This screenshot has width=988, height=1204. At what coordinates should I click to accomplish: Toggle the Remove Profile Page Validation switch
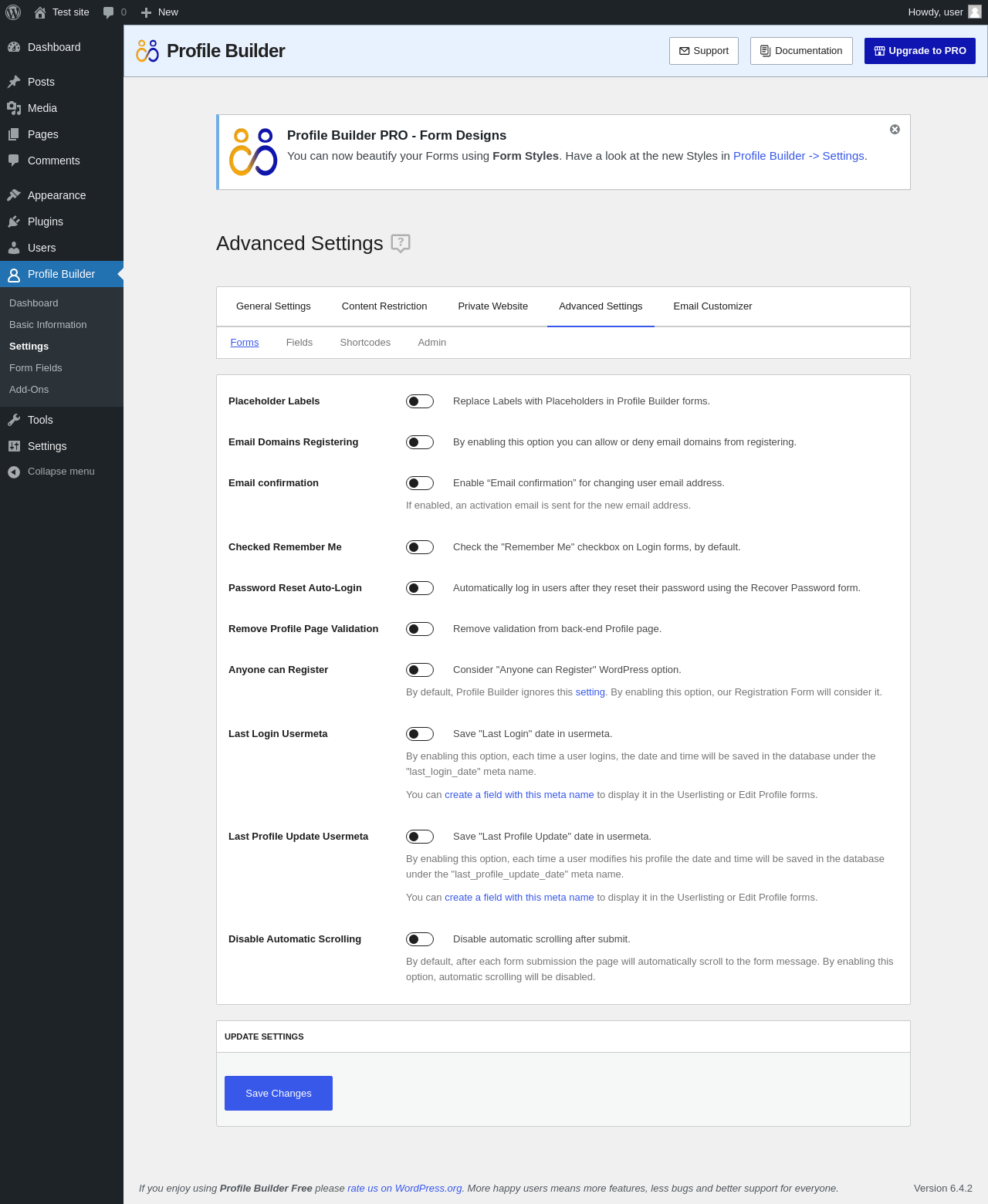click(420, 629)
